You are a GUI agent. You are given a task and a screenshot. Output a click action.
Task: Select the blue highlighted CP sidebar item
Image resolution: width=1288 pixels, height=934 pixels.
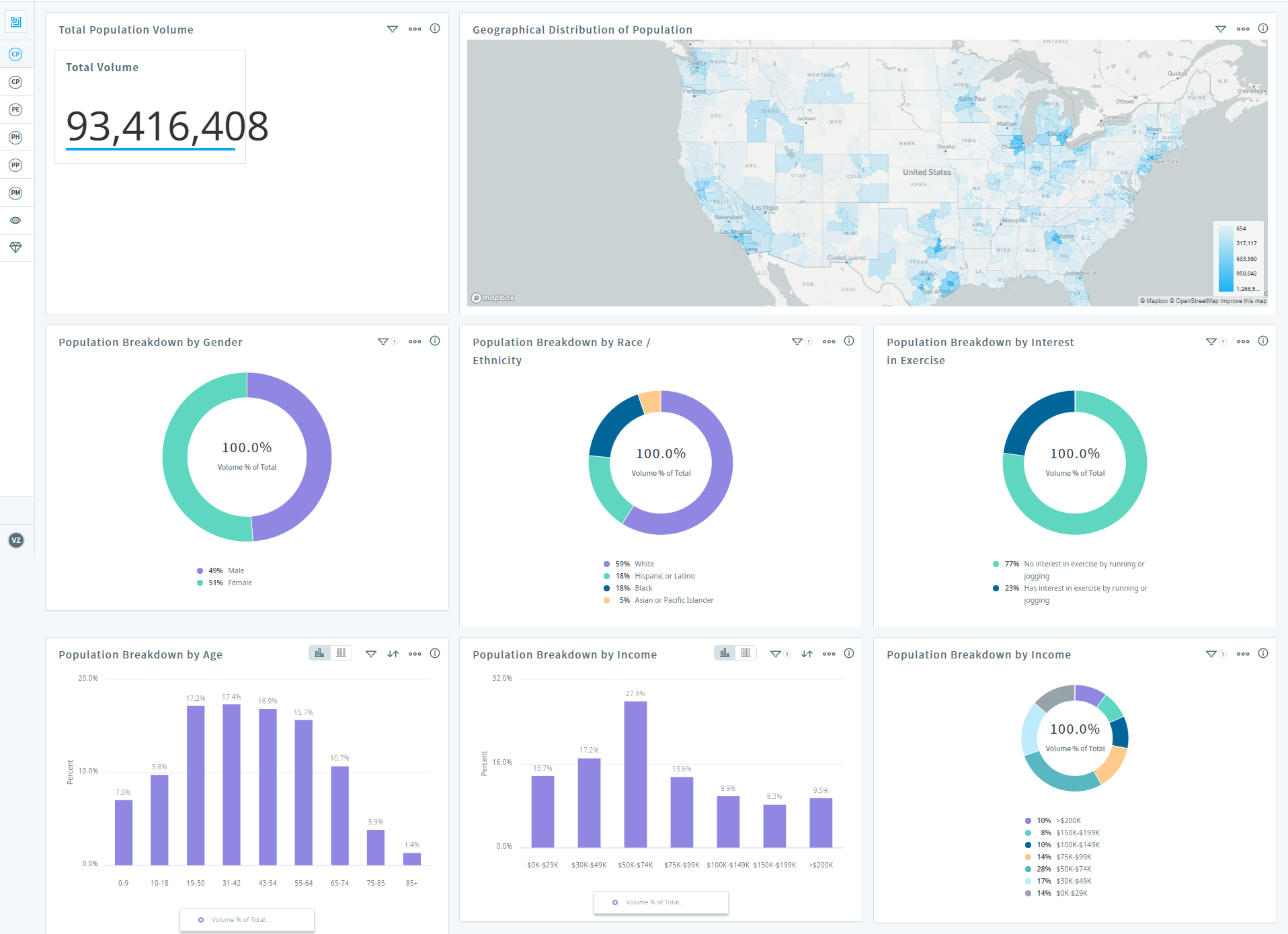[15, 54]
